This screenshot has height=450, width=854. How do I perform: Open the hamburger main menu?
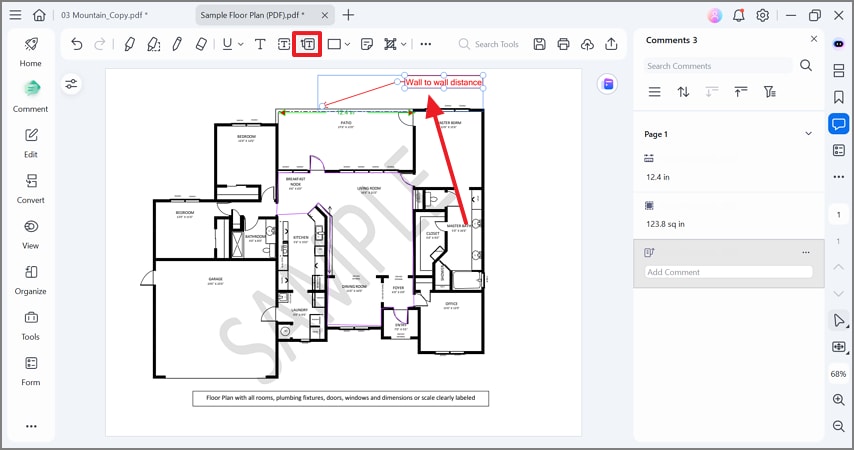[15, 15]
